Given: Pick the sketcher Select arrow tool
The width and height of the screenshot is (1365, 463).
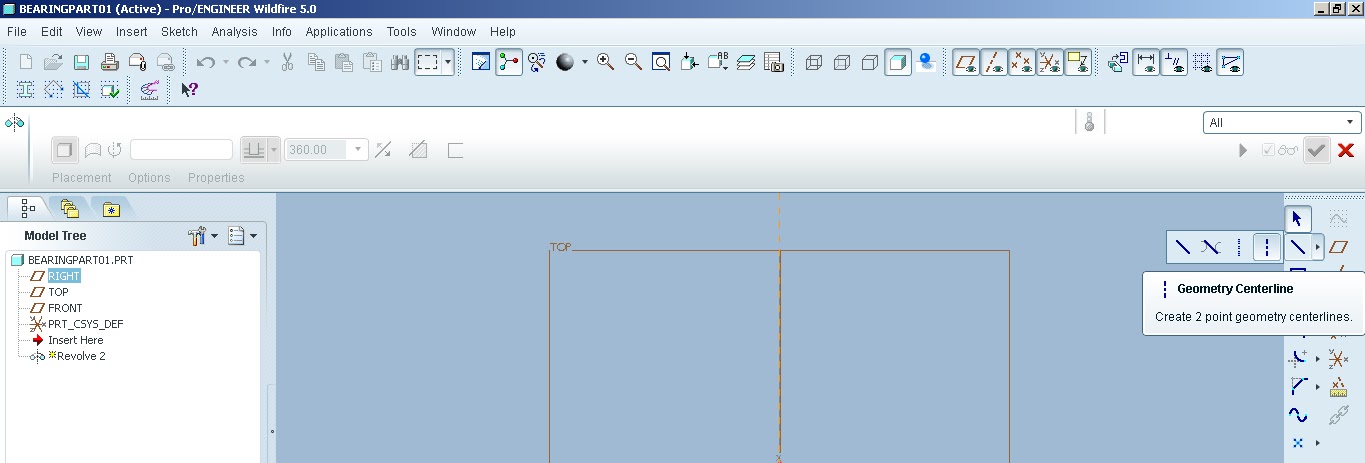Looking at the screenshot, I should coord(1297,218).
